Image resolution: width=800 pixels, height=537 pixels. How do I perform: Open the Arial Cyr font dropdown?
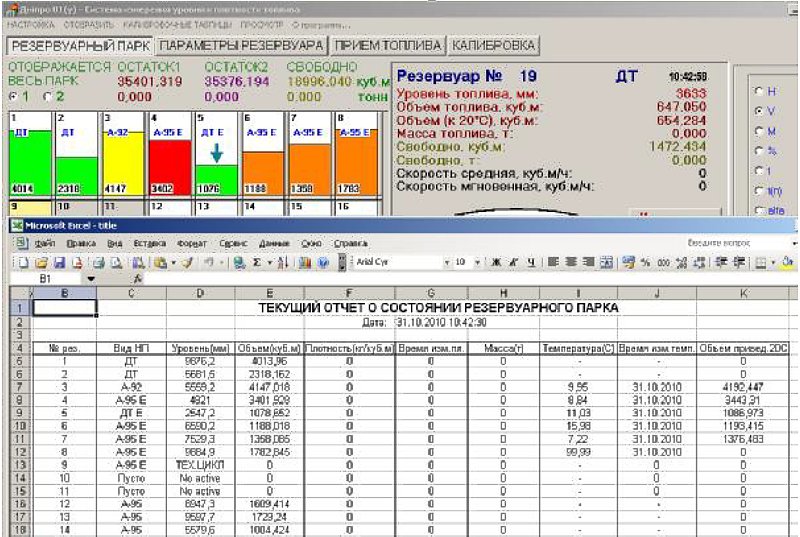pyautogui.click(x=447, y=263)
